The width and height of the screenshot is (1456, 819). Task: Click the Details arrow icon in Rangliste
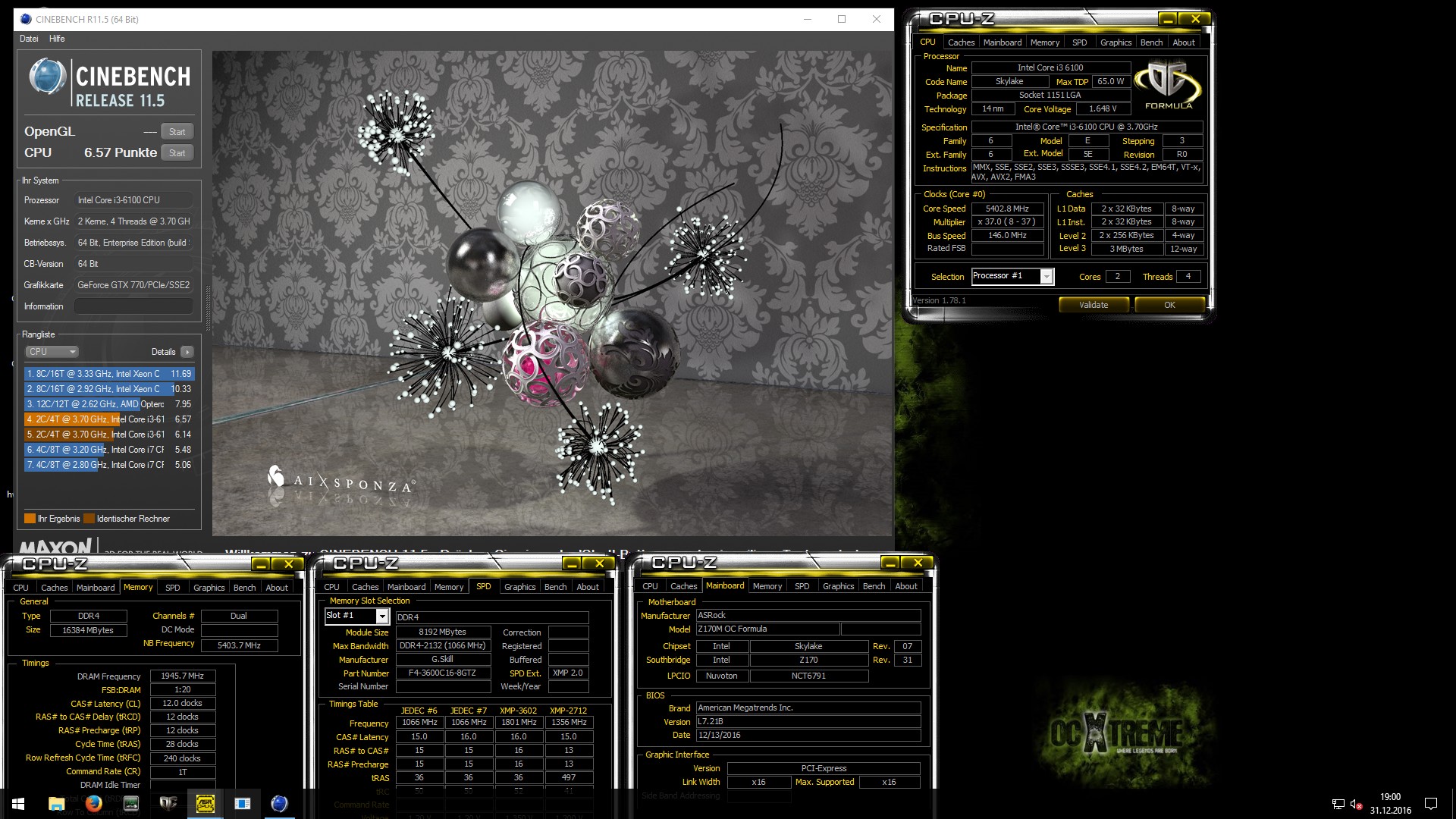[187, 352]
